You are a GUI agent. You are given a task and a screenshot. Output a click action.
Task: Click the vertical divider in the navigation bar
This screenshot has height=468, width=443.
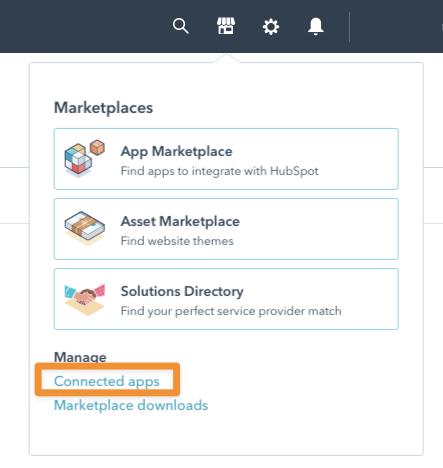[349, 27]
